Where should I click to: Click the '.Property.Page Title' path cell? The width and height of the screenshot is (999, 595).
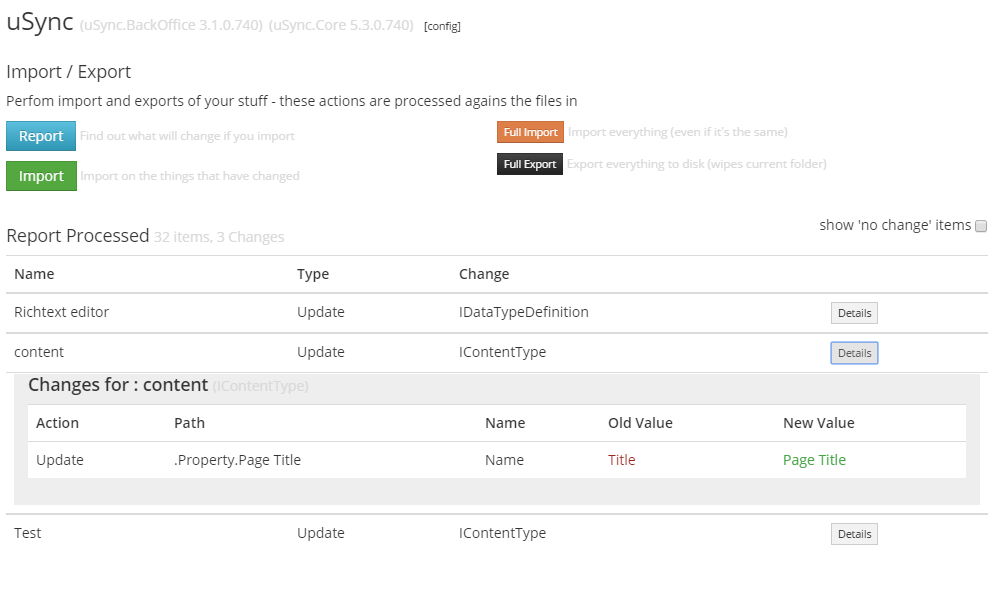(237, 460)
